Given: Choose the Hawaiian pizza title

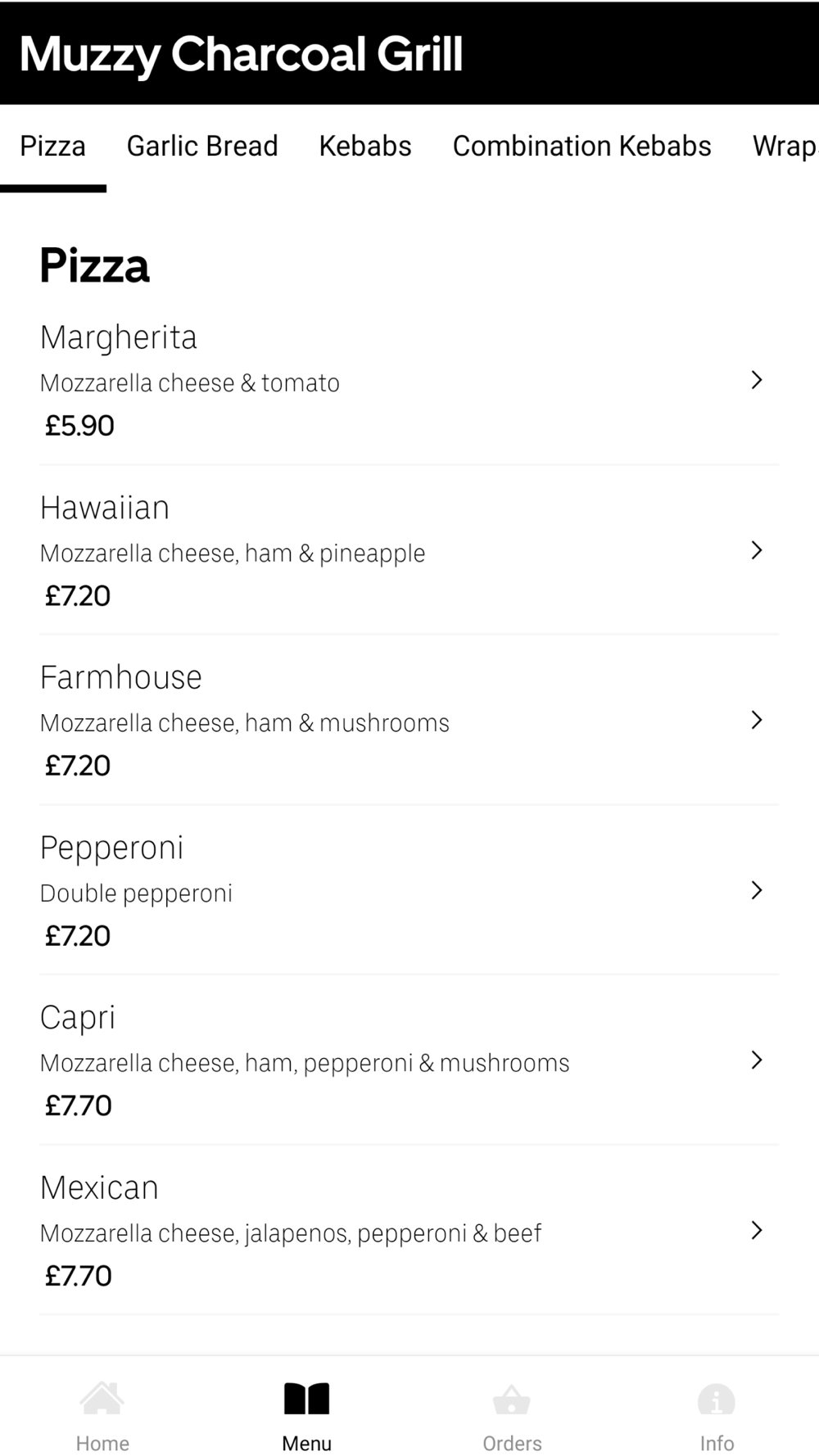Looking at the screenshot, I should tap(105, 508).
